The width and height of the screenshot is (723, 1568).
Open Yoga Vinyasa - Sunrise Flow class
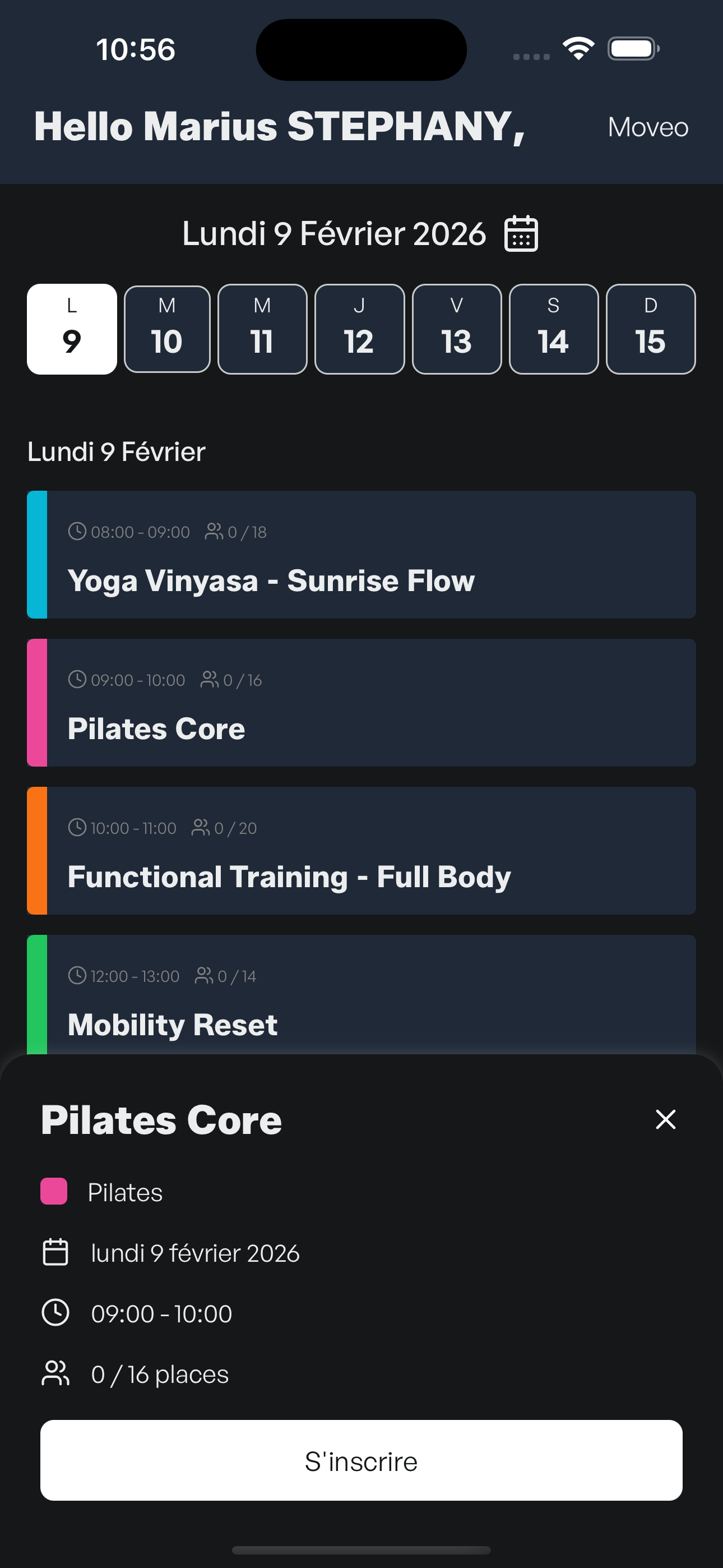coord(361,555)
